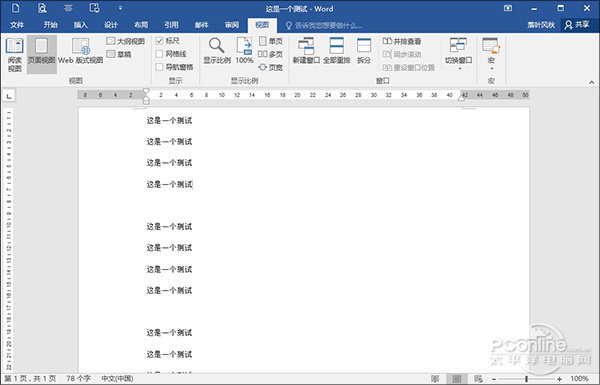Viewport: 600px width, 385px height.
Task: Switch to 草稿 draft view
Action: click(119, 54)
